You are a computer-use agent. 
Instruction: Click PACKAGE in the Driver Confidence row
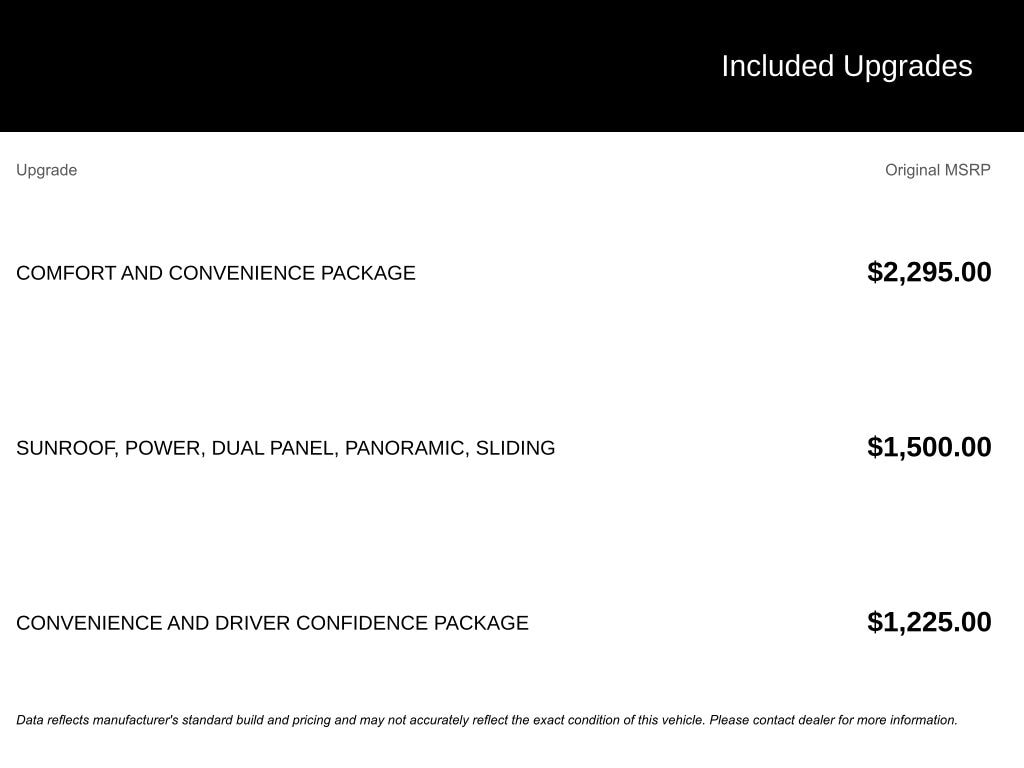tap(481, 623)
